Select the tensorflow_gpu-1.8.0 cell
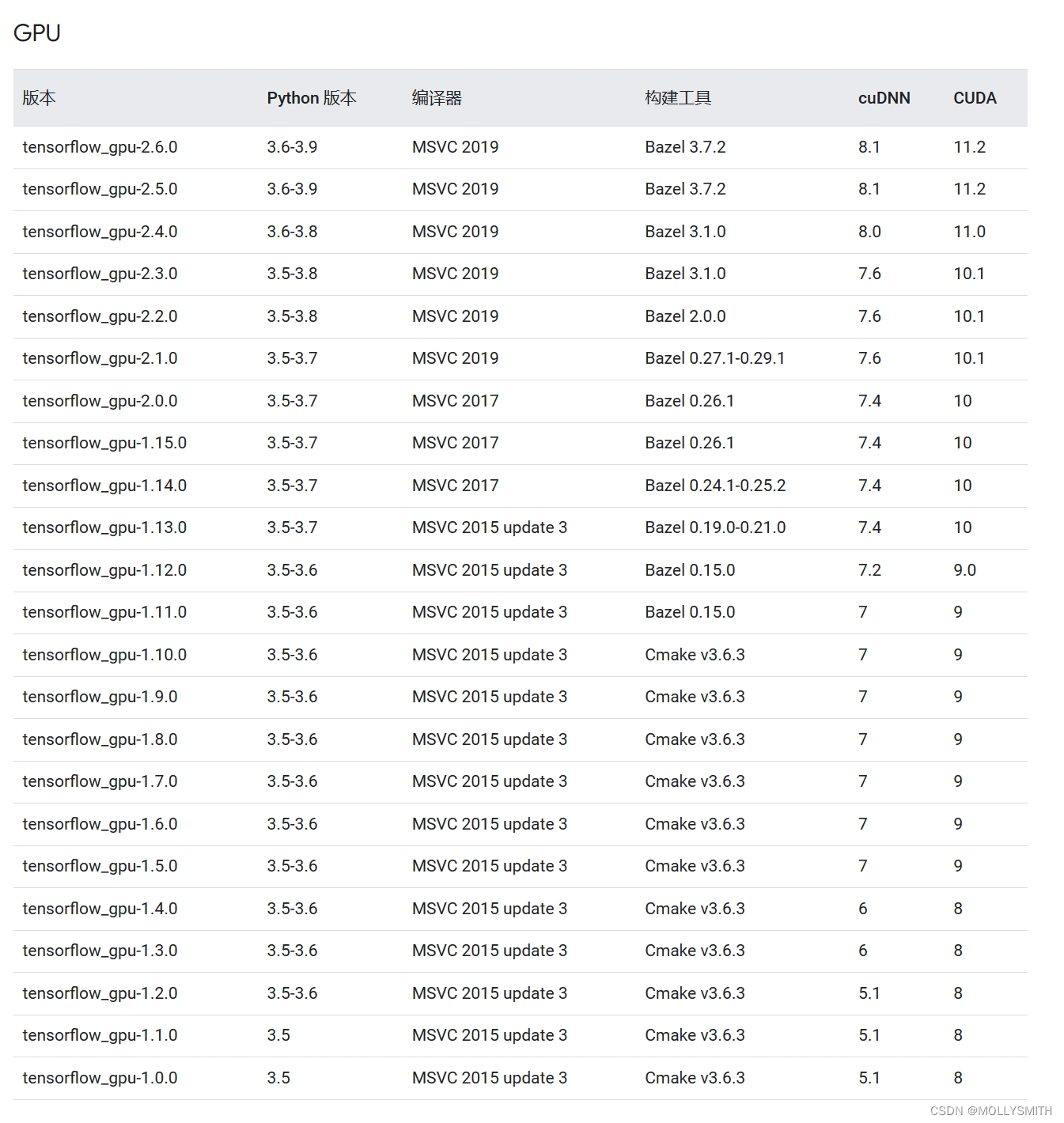 [100, 739]
